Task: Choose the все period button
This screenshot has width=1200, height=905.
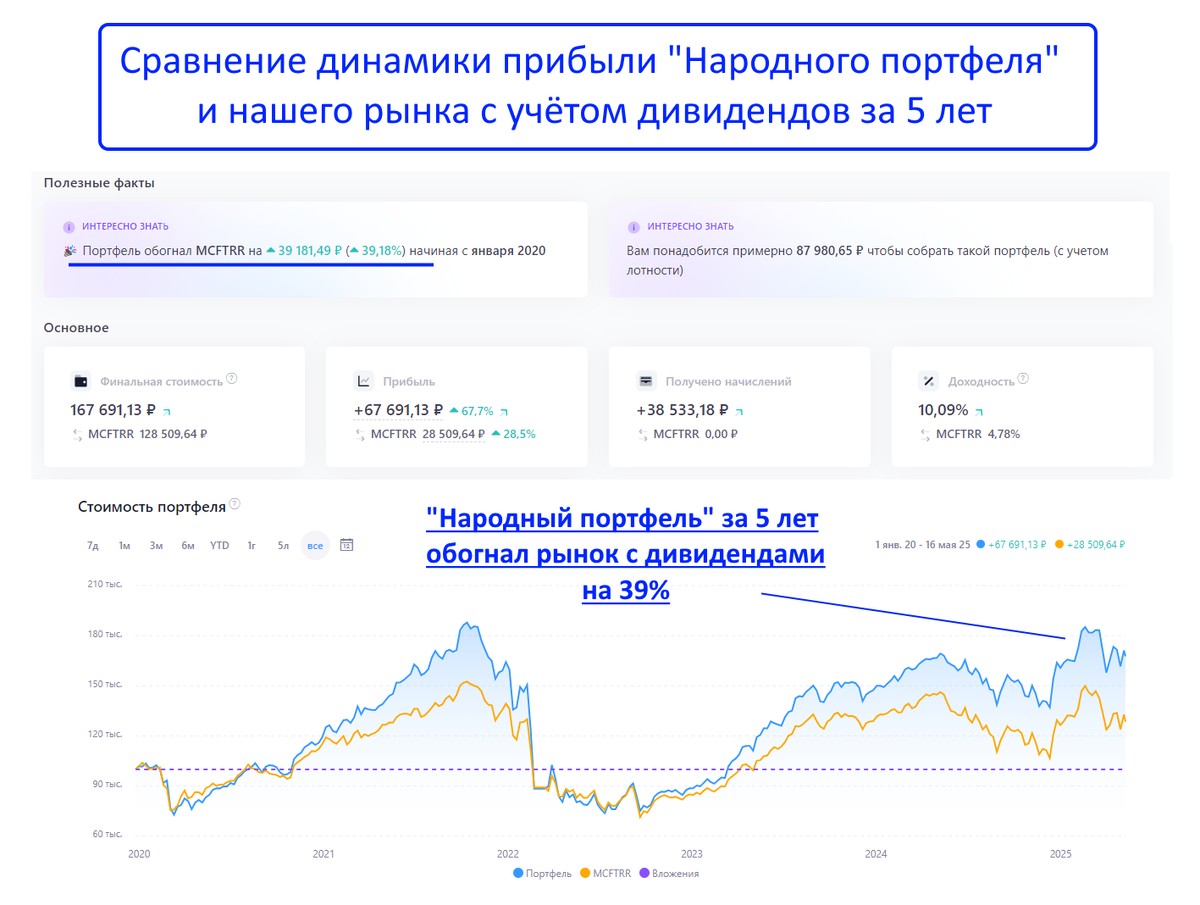Action: [x=315, y=545]
